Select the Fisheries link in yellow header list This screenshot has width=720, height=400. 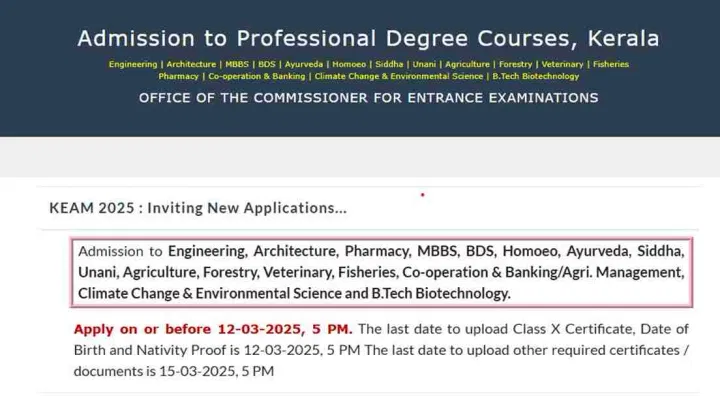click(611, 64)
